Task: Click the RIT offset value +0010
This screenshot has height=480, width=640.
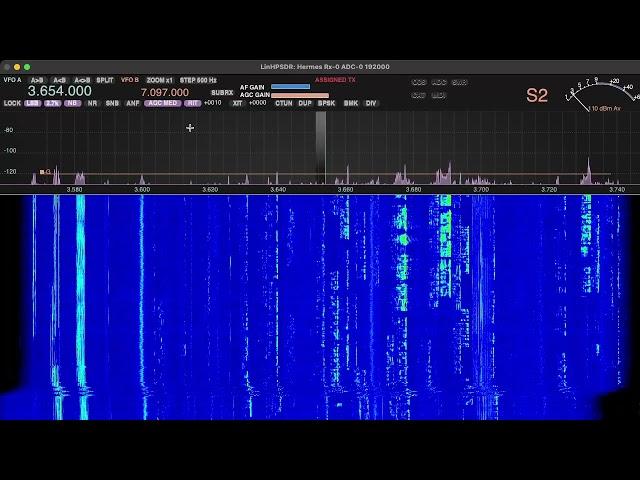Action: (x=212, y=103)
